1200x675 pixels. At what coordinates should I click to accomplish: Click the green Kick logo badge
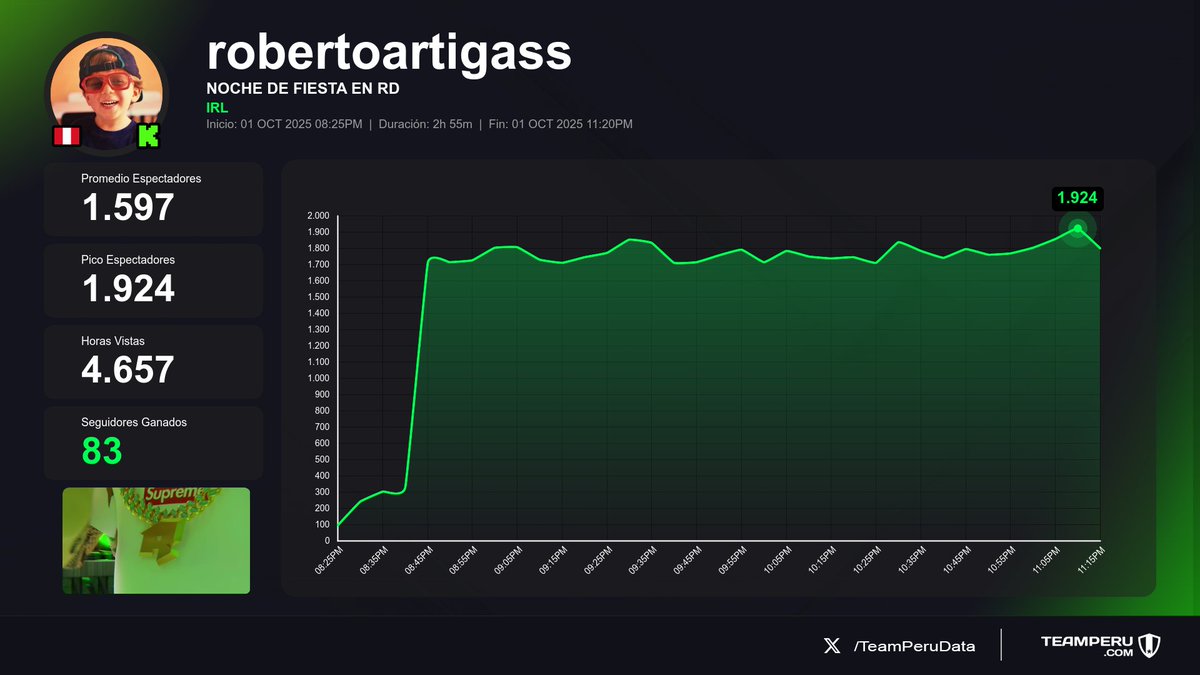pyautogui.click(x=148, y=137)
